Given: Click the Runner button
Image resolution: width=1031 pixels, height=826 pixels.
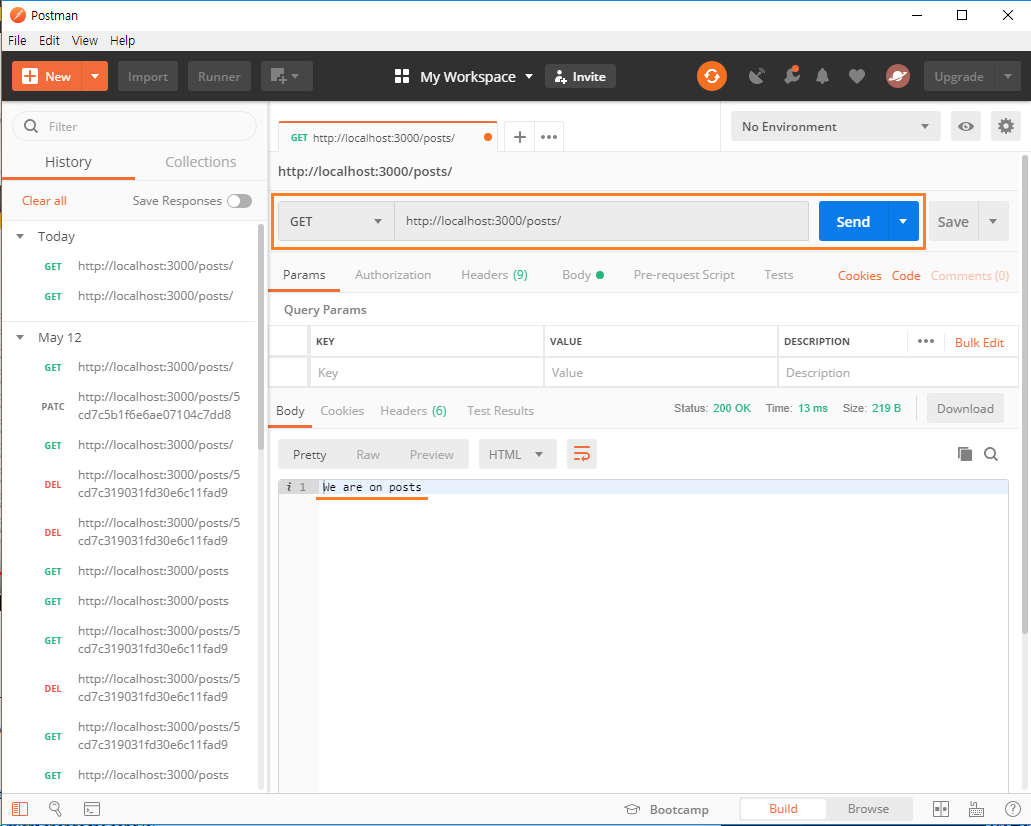Looking at the screenshot, I should (x=219, y=76).
